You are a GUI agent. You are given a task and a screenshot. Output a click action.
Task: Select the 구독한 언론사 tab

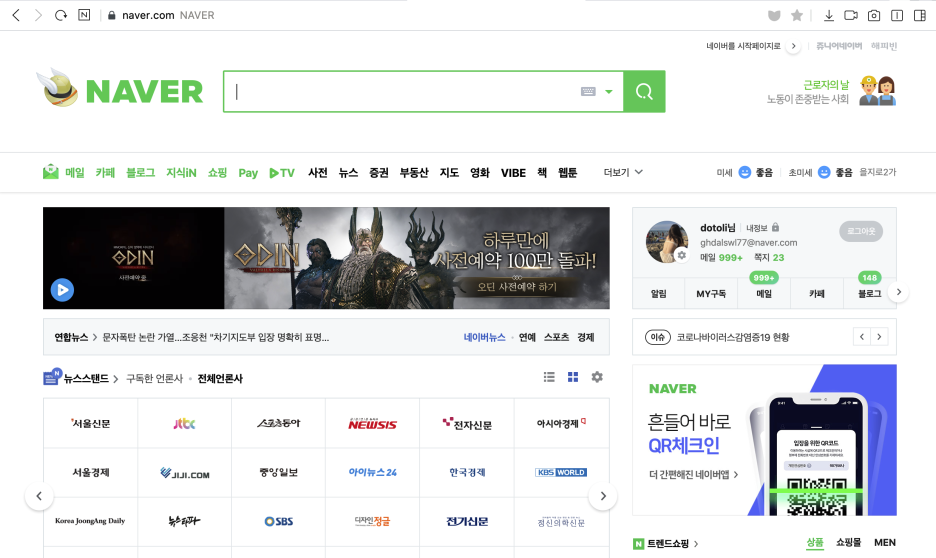[x=154, y=378]
